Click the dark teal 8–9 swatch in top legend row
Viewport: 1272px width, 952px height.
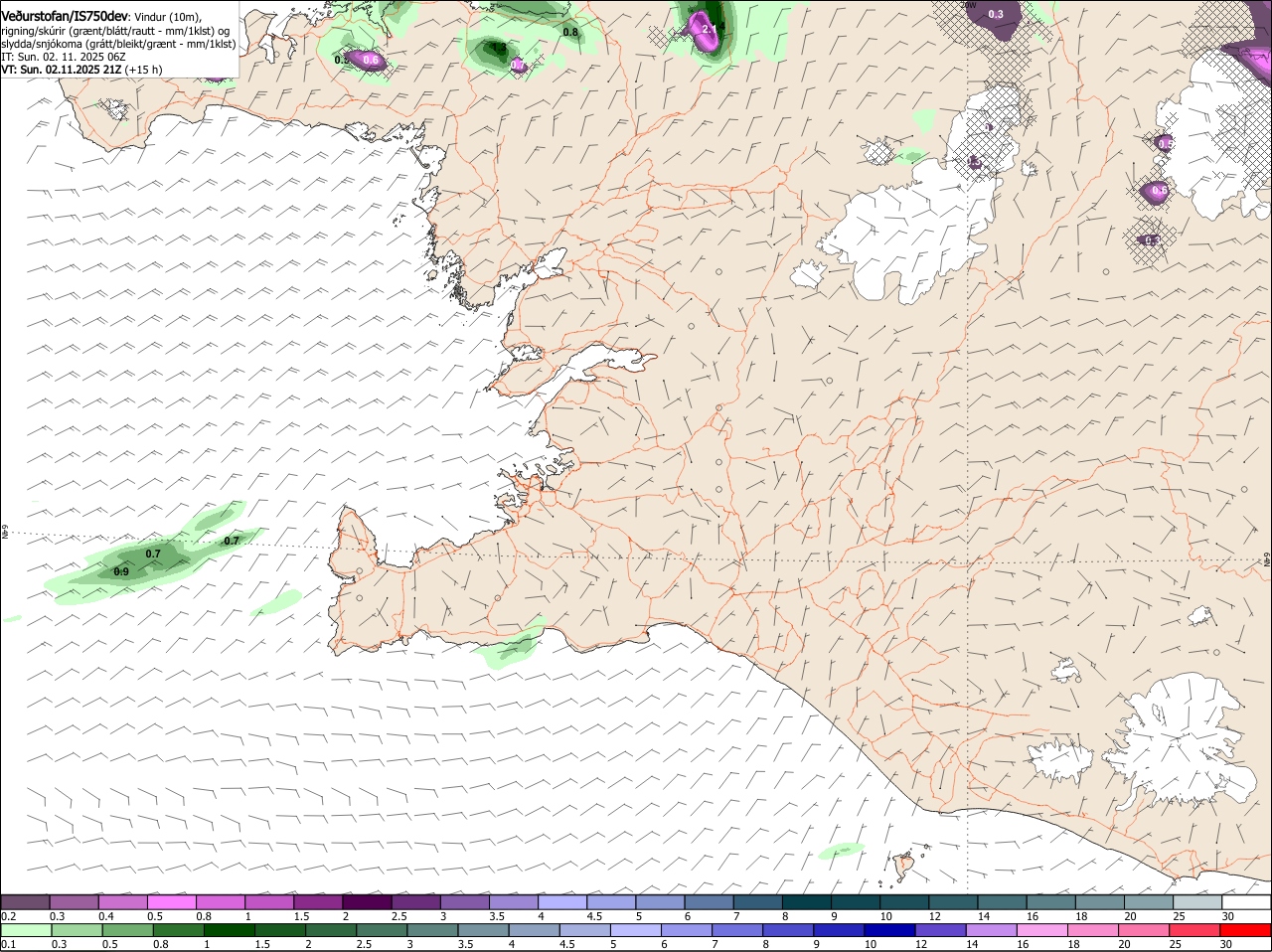[808, 901]
